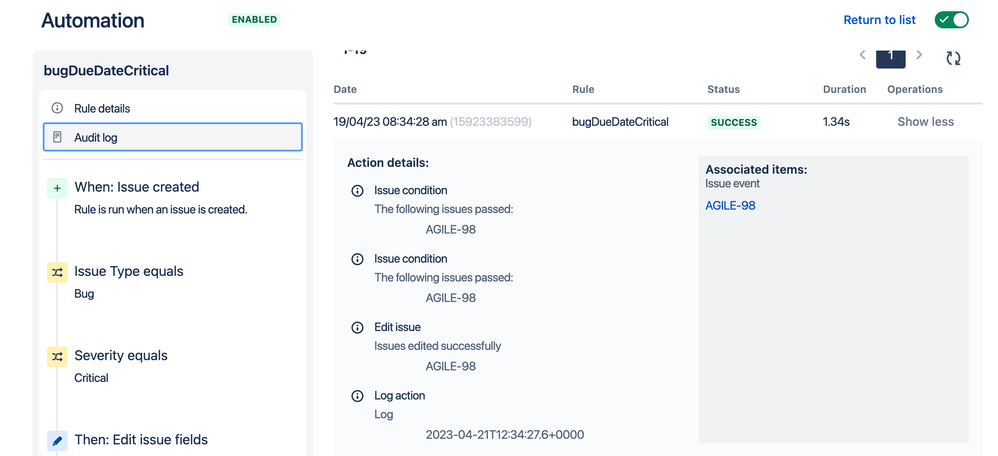Click info icon beside Edit issue

pos(358,327)
